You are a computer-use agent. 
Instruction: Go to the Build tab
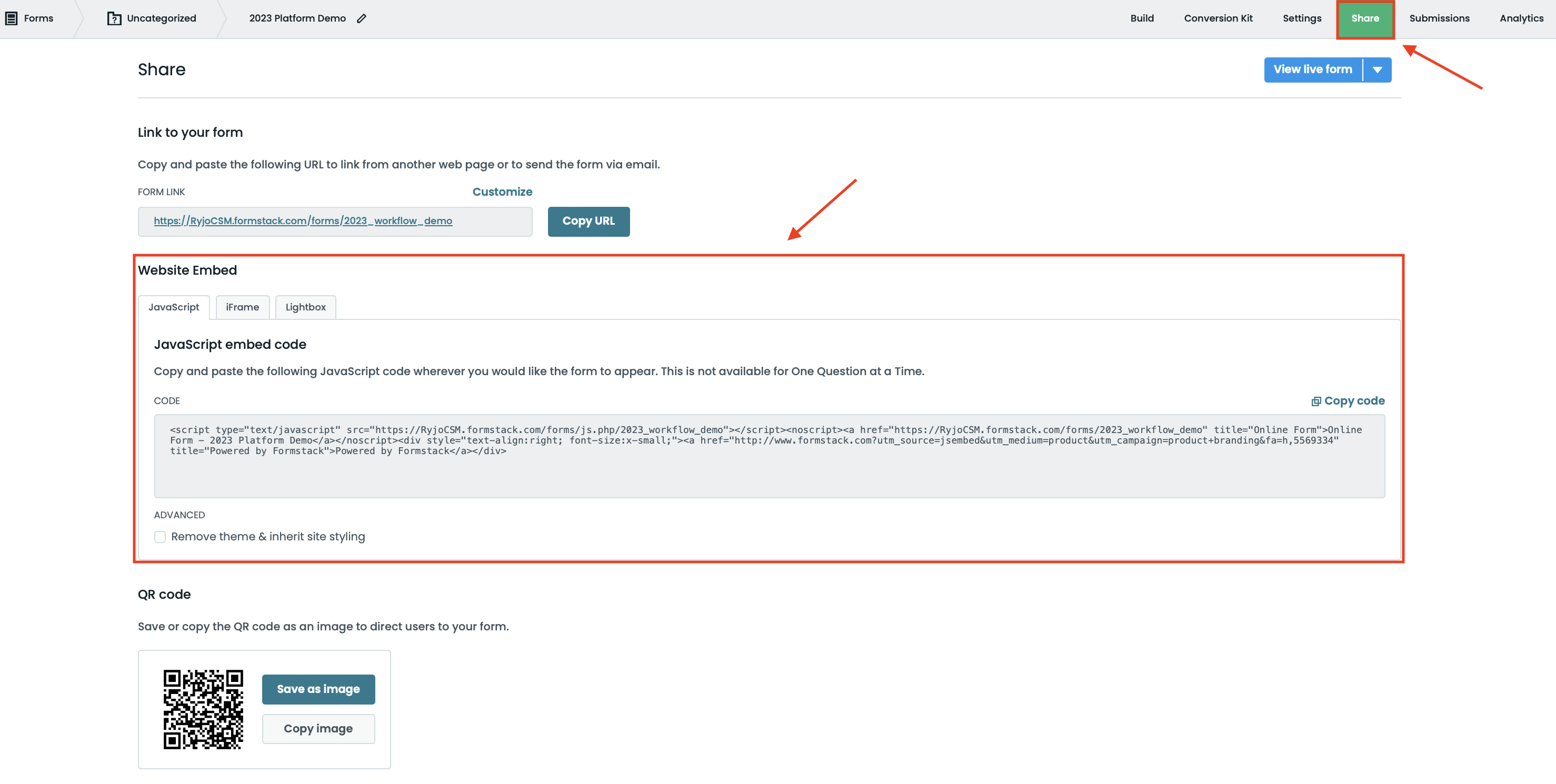pos(1142,18)
